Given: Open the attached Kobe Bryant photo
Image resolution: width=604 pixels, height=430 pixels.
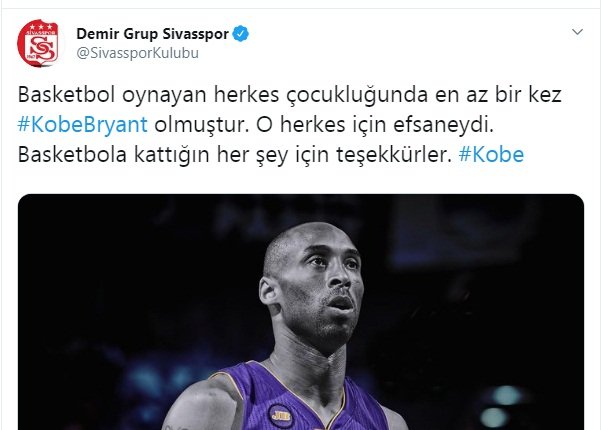Looking at the screenshot, I should point(301,312).
